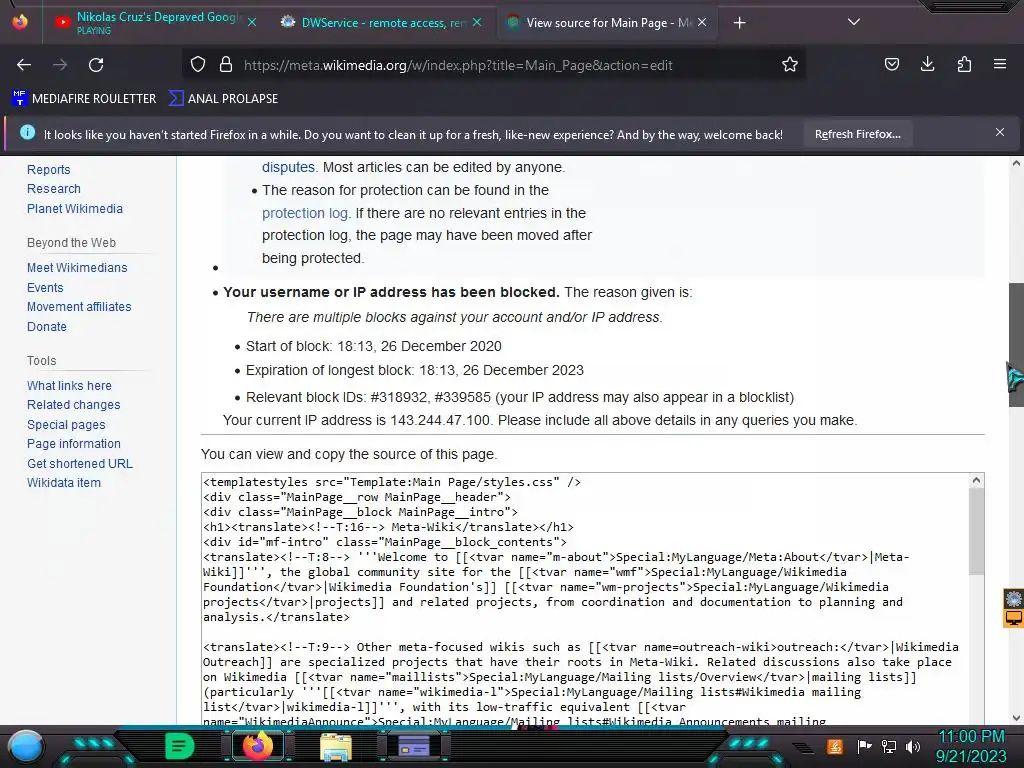This screenshot has width=1024, height=768.
Task: Open the Firefox downloads panel icon
Action: point(927,64)
